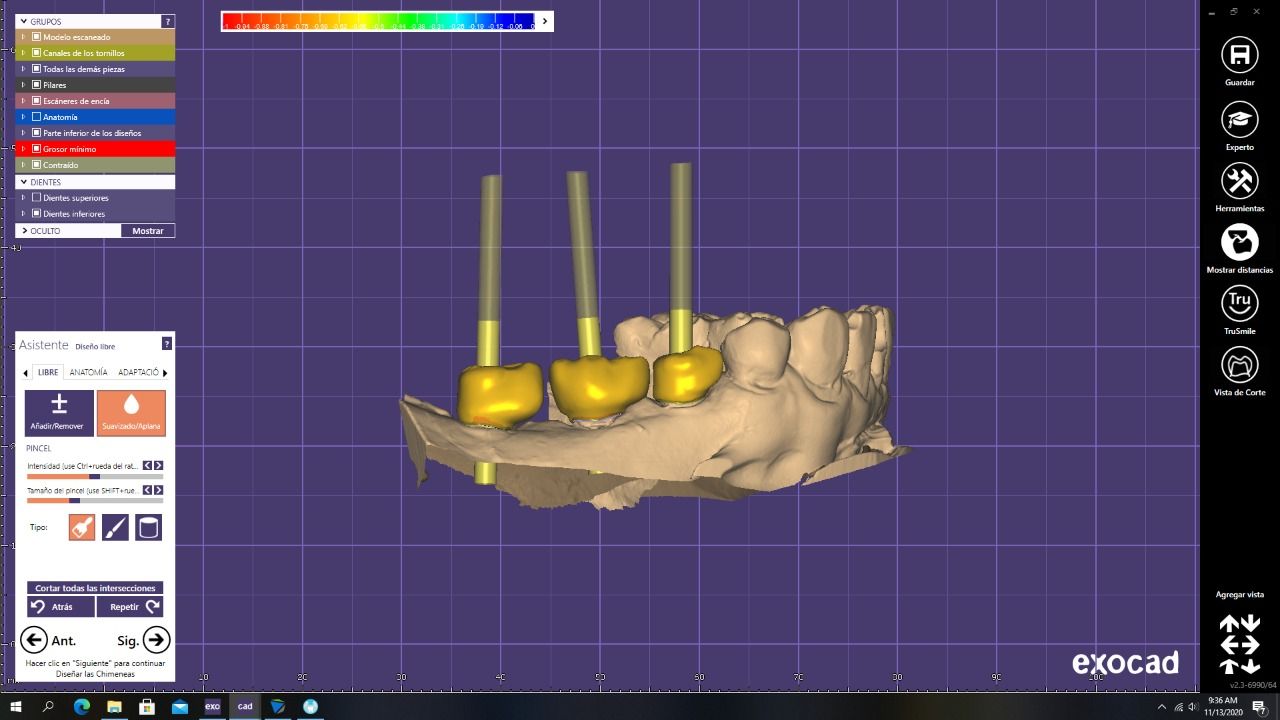
Task: Toggle the Anatomía group checkbox
Action: coord(37,117)
